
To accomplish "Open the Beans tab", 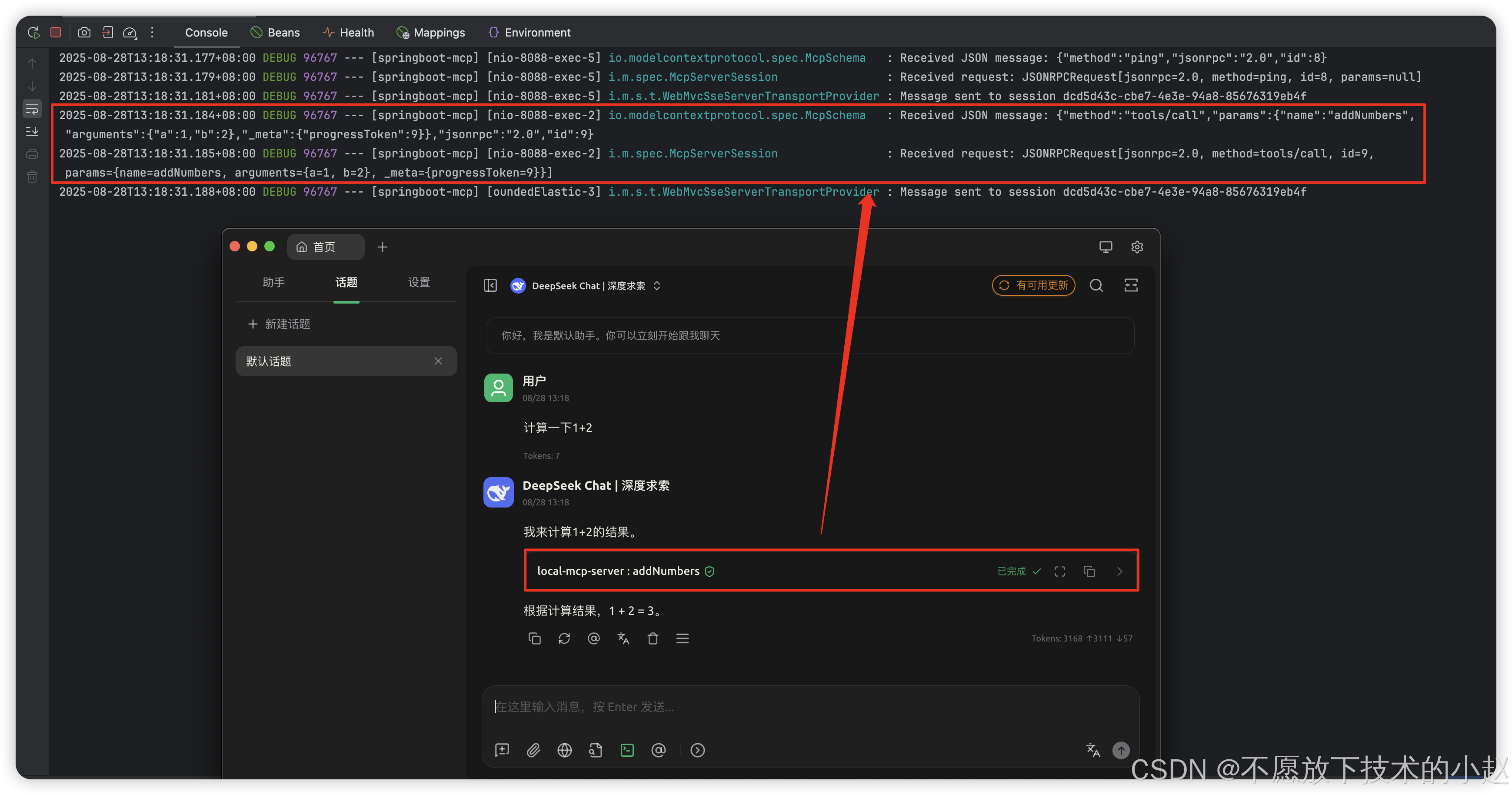I will tap(275, 32).
